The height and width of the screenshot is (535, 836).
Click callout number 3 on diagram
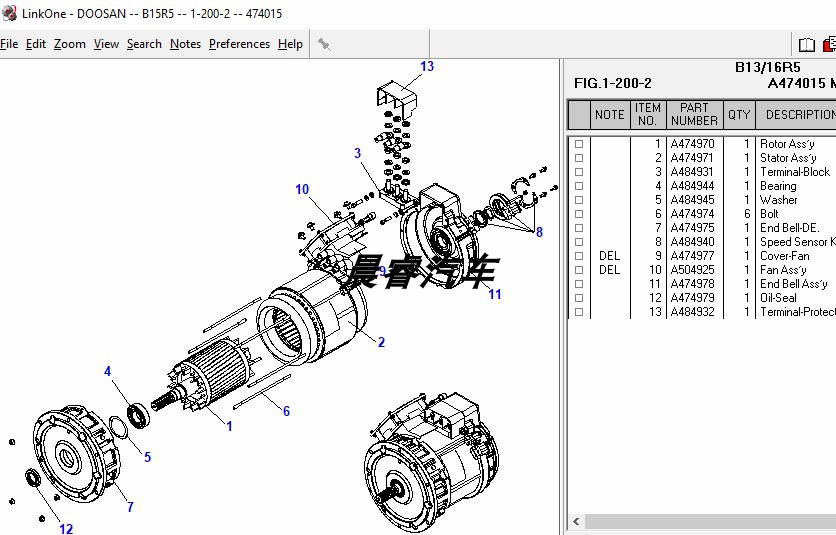coord(358,153)
